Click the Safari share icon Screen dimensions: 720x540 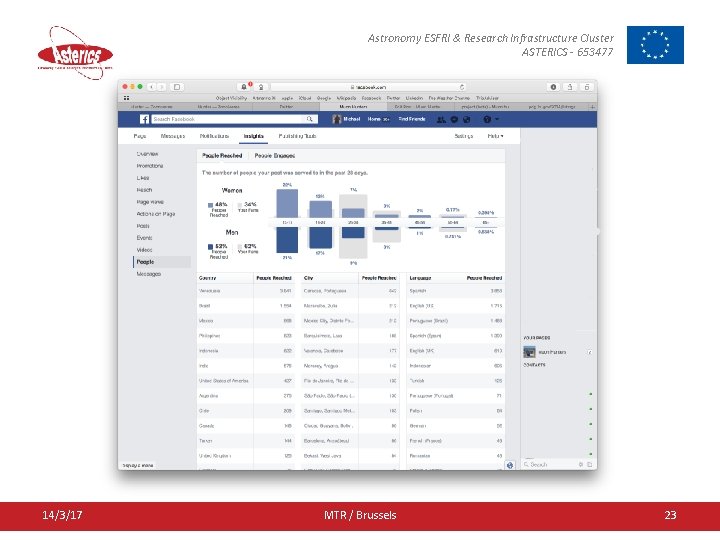[x=570, y=87]
